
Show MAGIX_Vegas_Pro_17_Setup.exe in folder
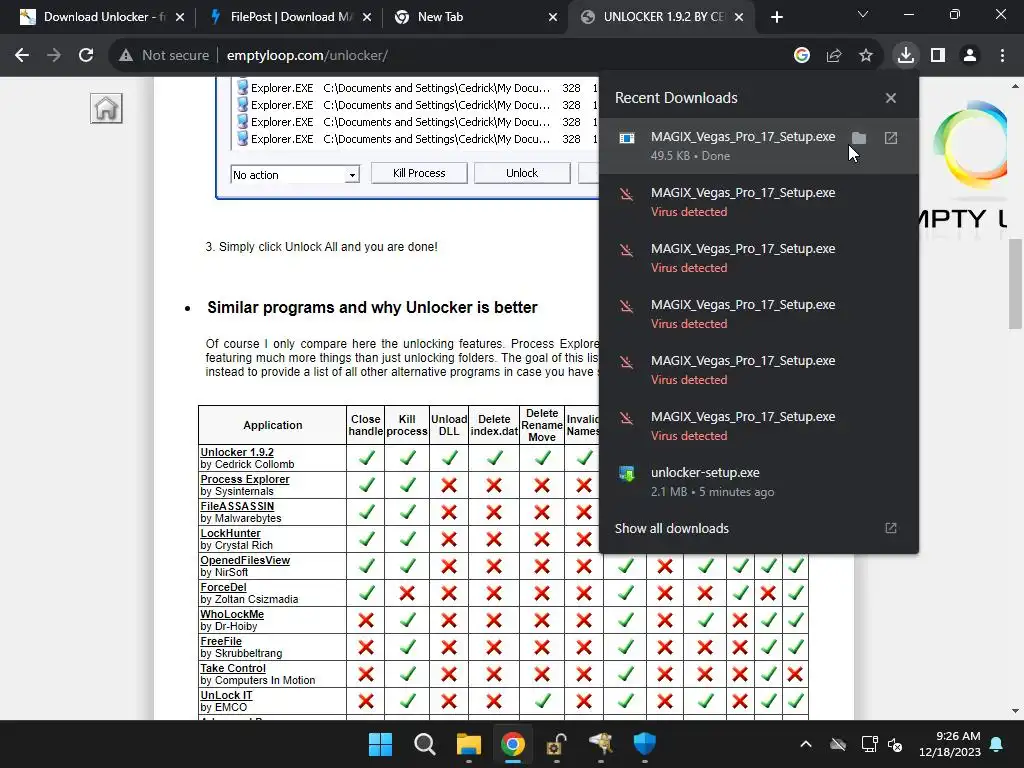coord(859,138)
